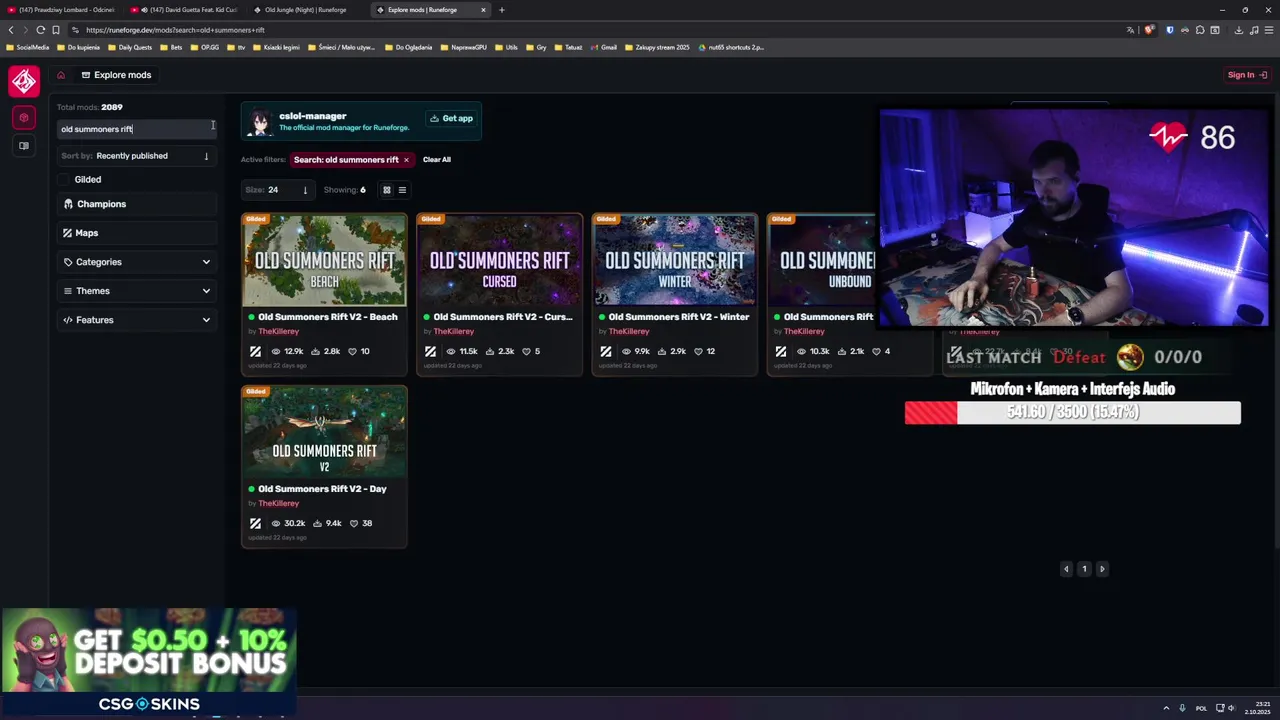Select results page 1
The height and width of the screenshot is (720, 1280).
(1084, 569)
